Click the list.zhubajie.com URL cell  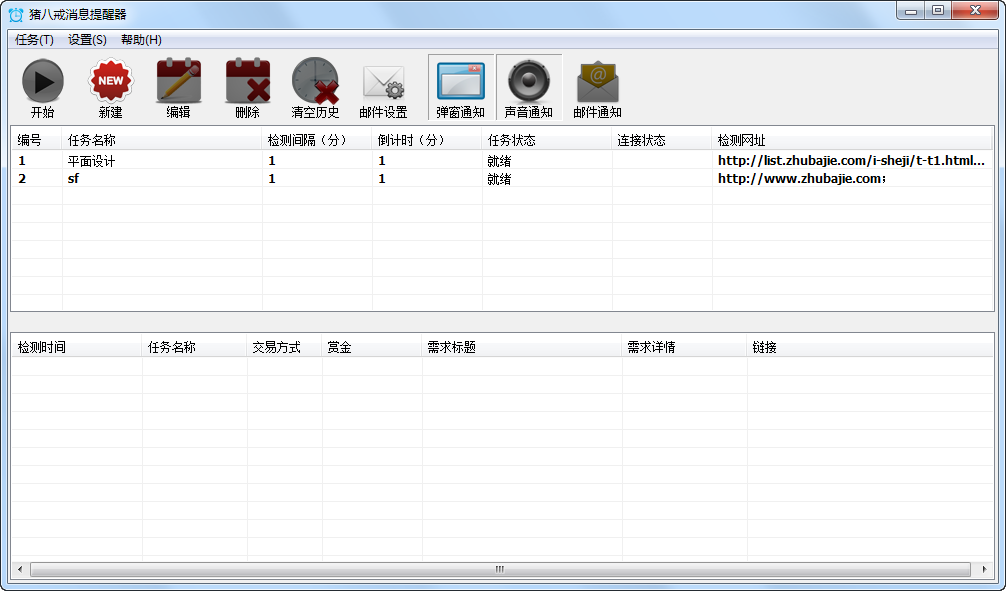(851, 160)
